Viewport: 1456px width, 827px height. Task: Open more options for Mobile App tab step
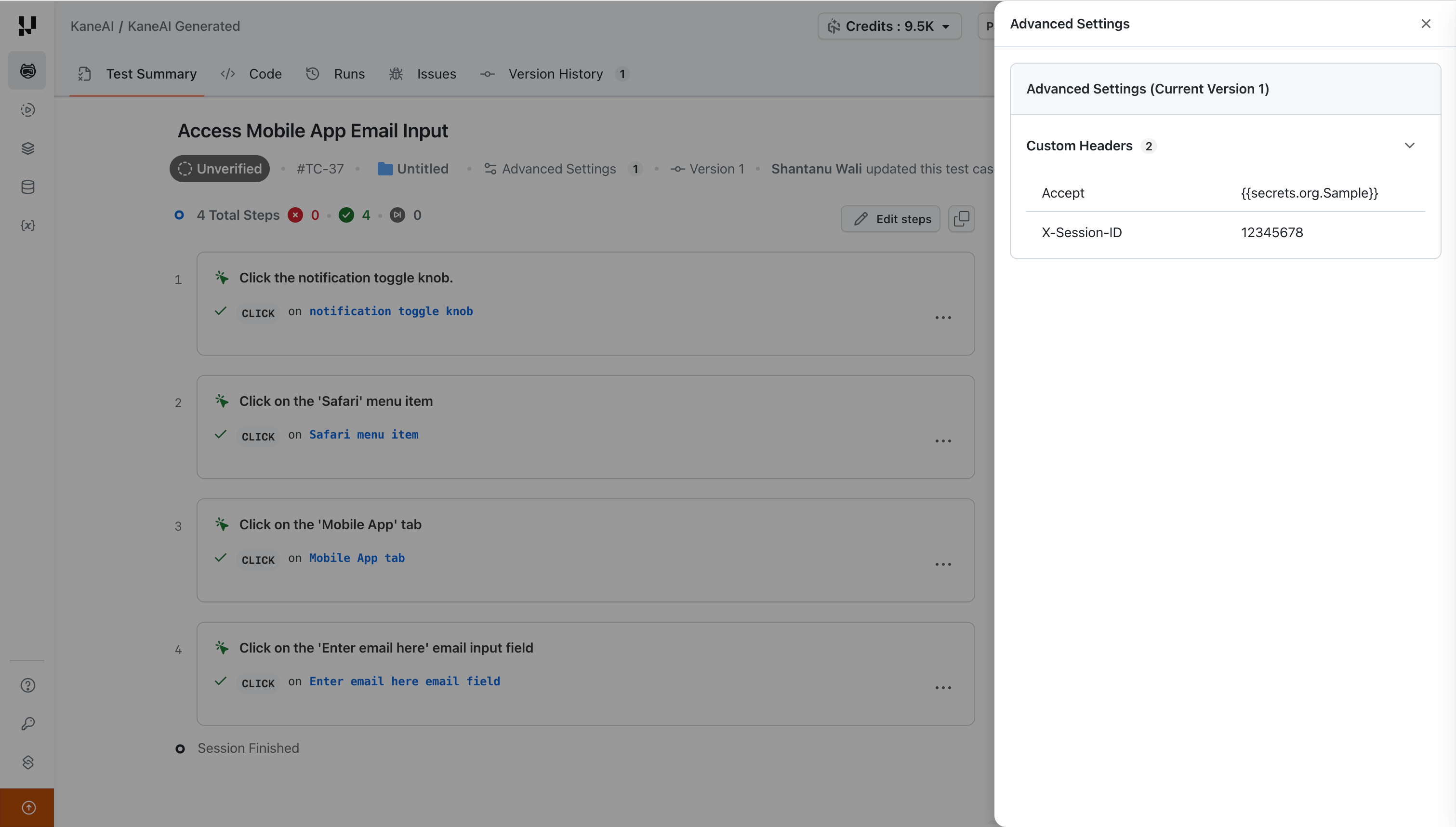pos(943,564)
